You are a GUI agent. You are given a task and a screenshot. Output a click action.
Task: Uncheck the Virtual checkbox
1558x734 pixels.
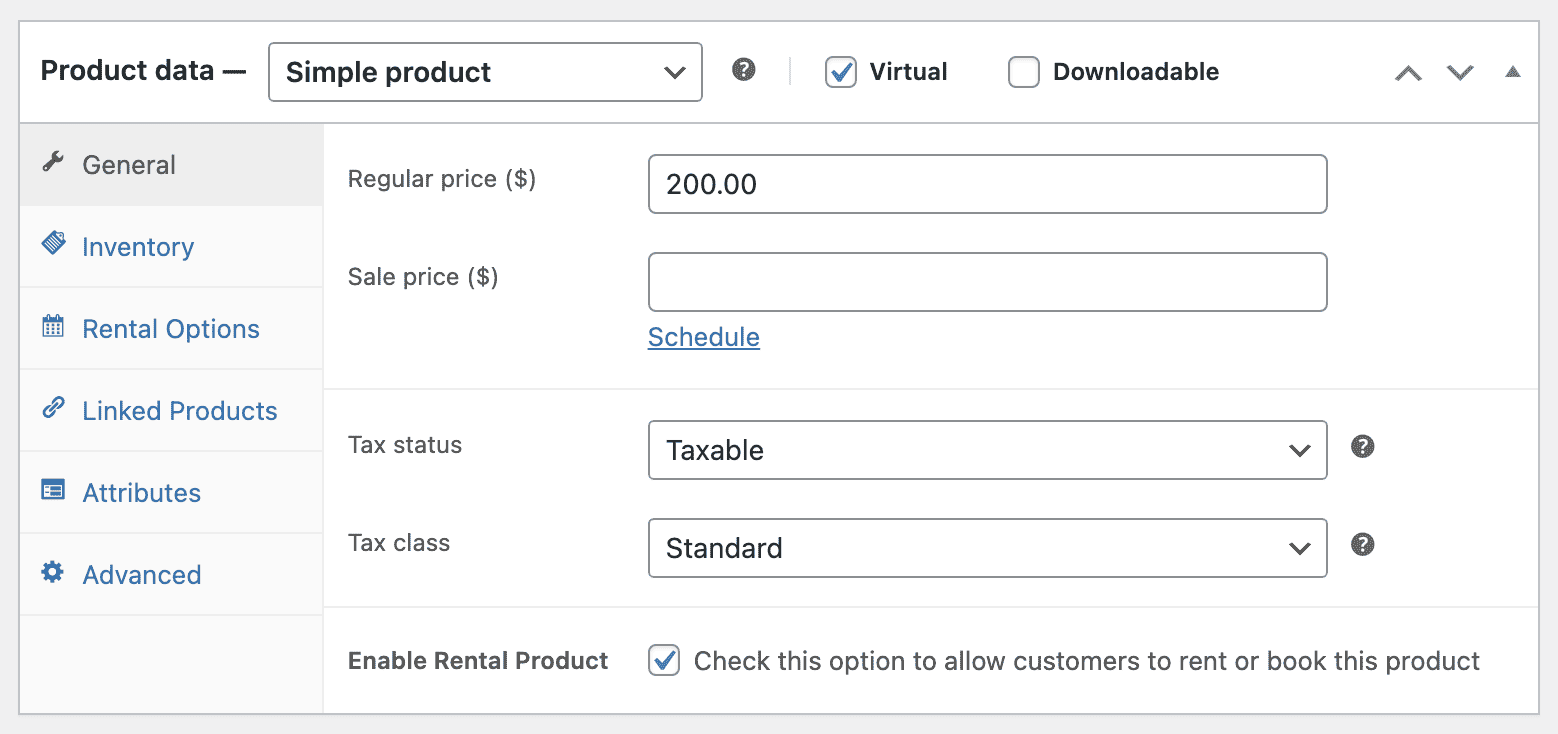[x=842, y=71]
